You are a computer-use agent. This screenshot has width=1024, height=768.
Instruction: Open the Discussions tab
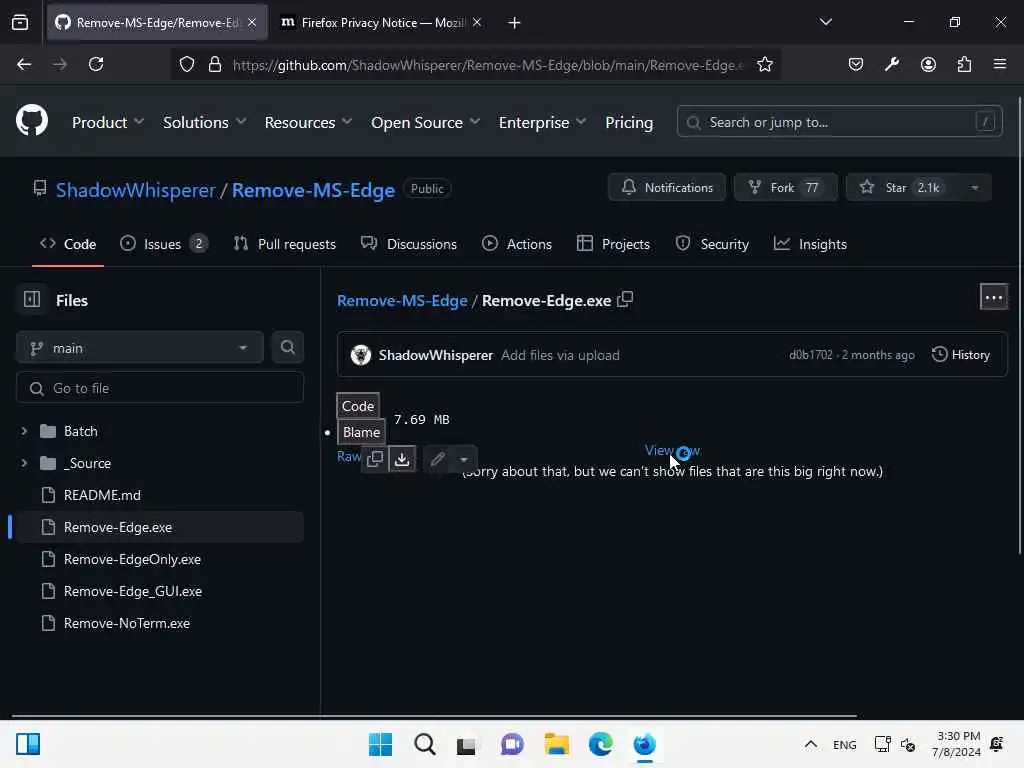[x=409, y=244]
